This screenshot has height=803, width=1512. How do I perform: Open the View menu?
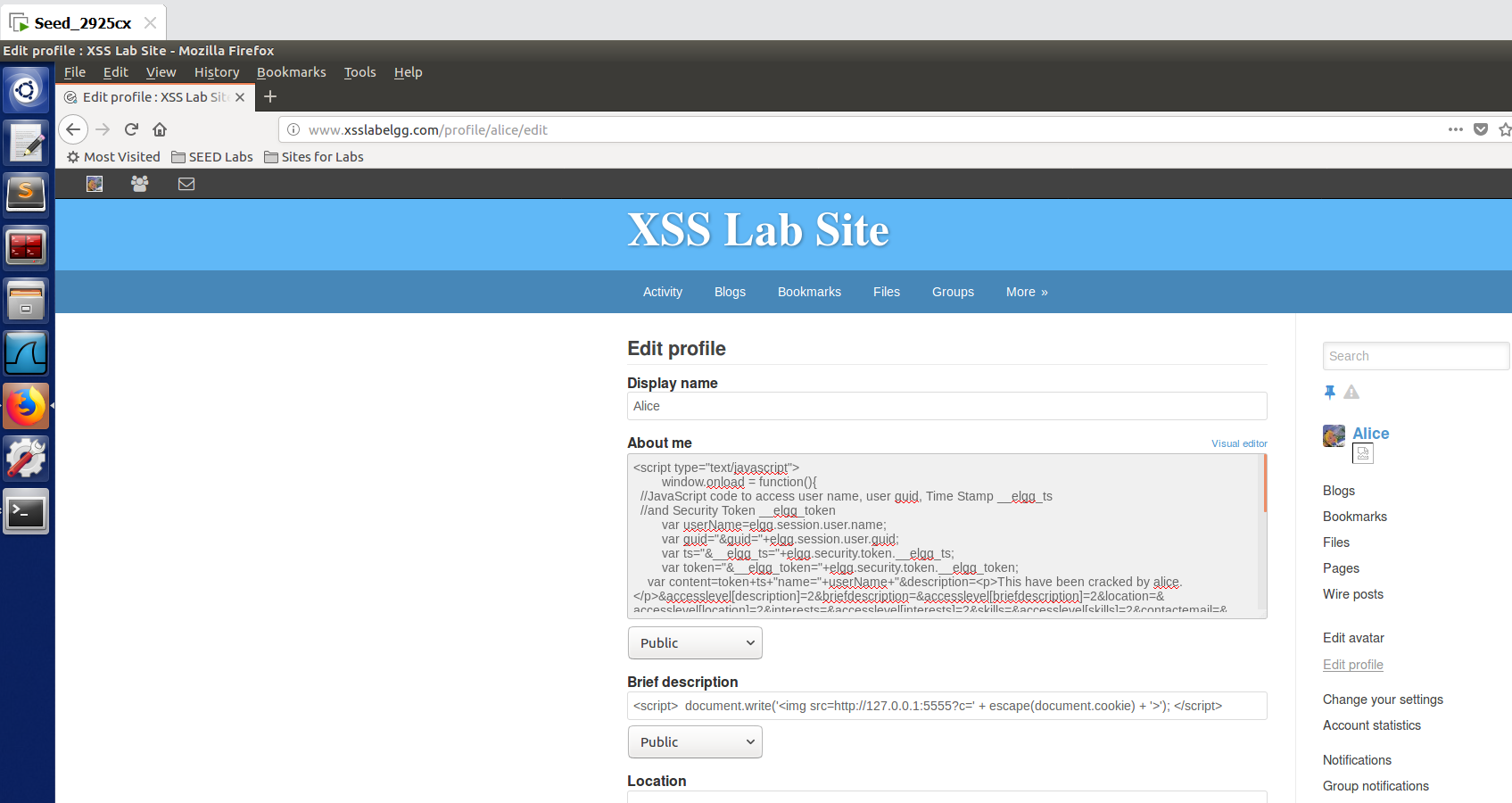161,72
